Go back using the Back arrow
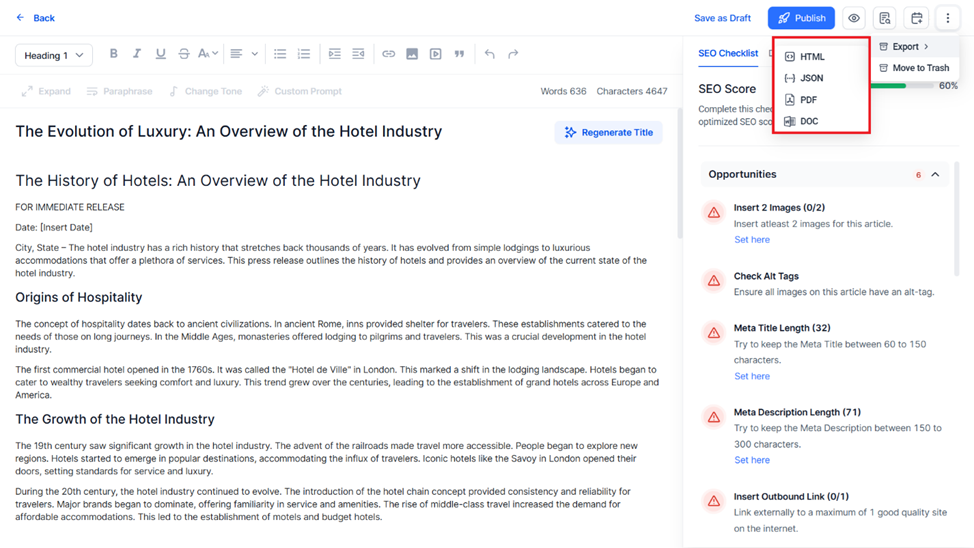 (35, 18)
